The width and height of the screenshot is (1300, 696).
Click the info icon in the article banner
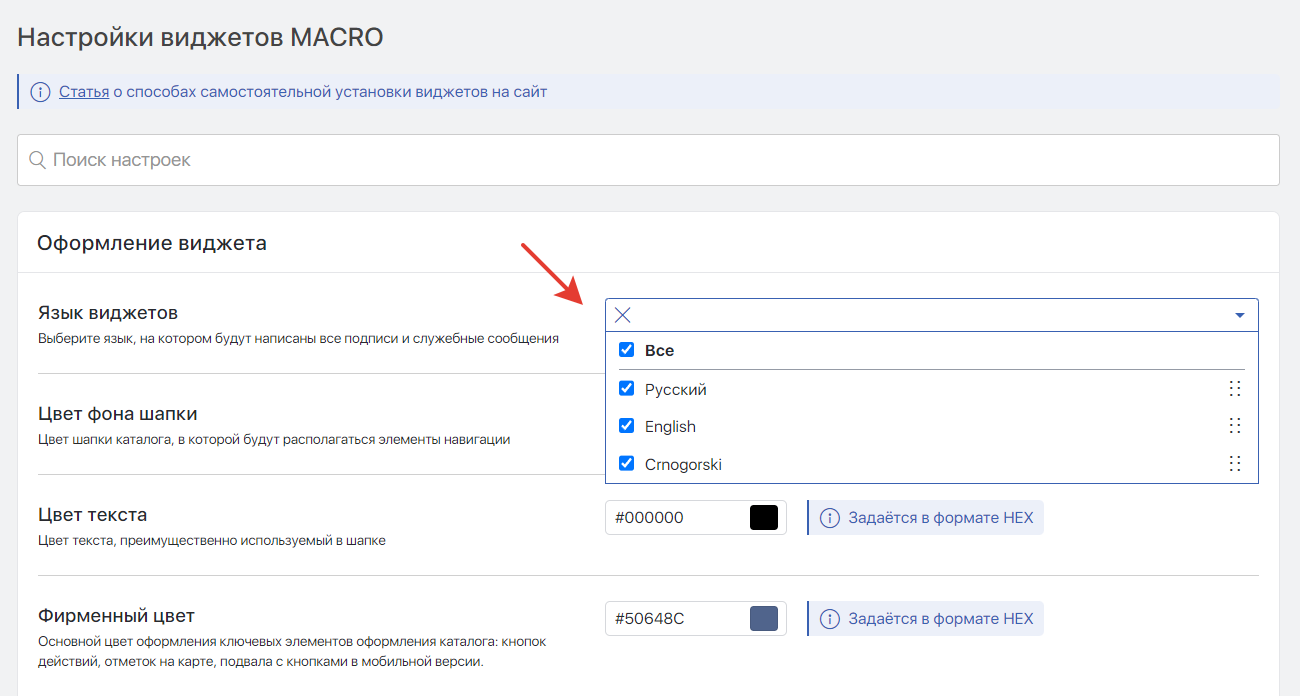(40, 92)
